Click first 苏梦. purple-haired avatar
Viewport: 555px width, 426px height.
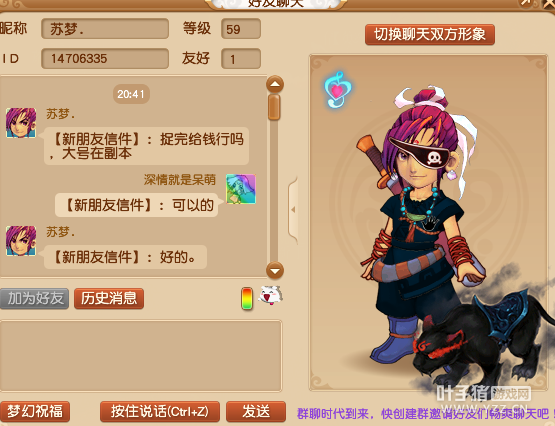click(x=21, y=123)
